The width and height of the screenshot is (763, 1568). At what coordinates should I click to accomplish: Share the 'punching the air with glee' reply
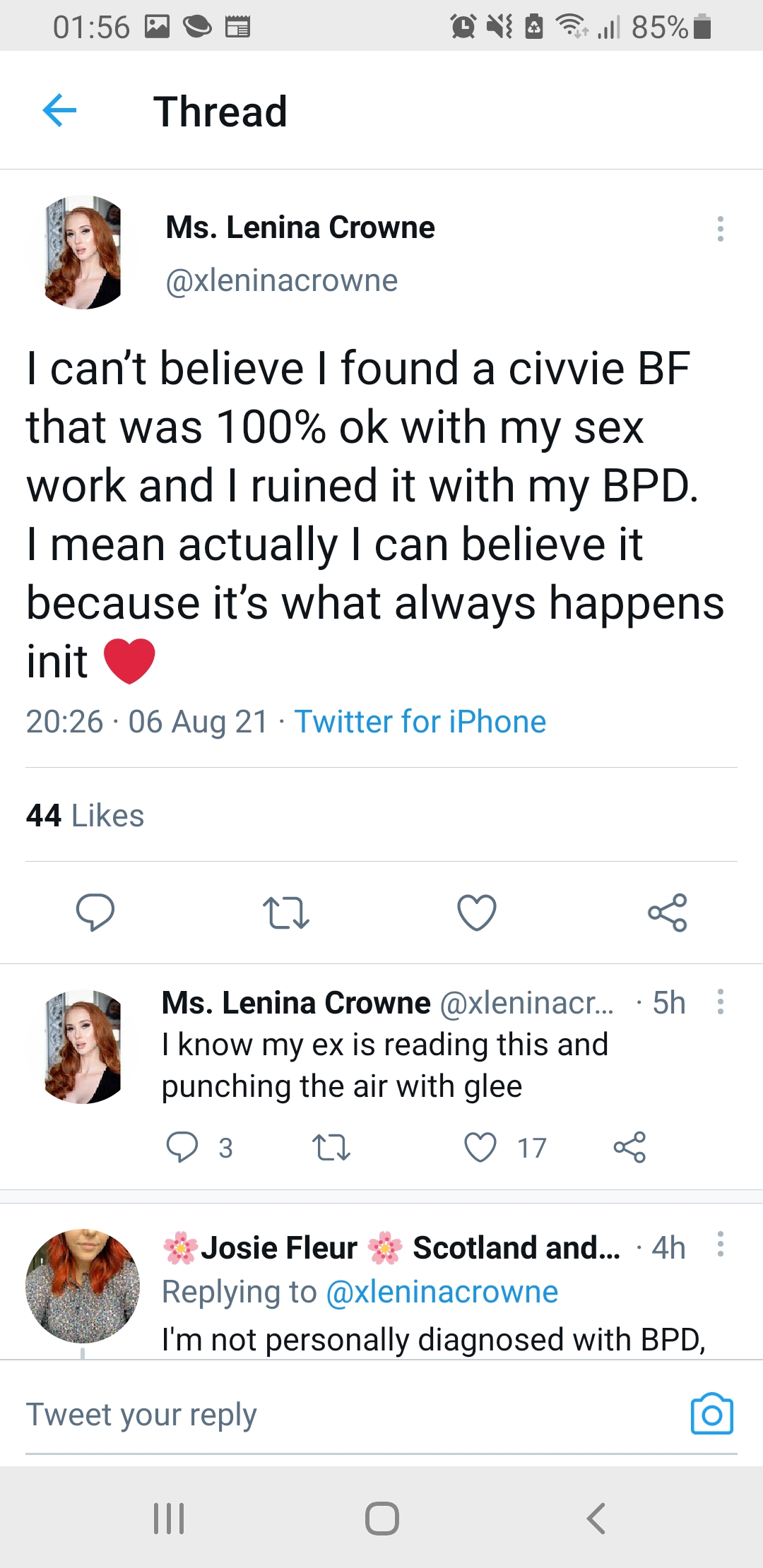[629, 1147]
